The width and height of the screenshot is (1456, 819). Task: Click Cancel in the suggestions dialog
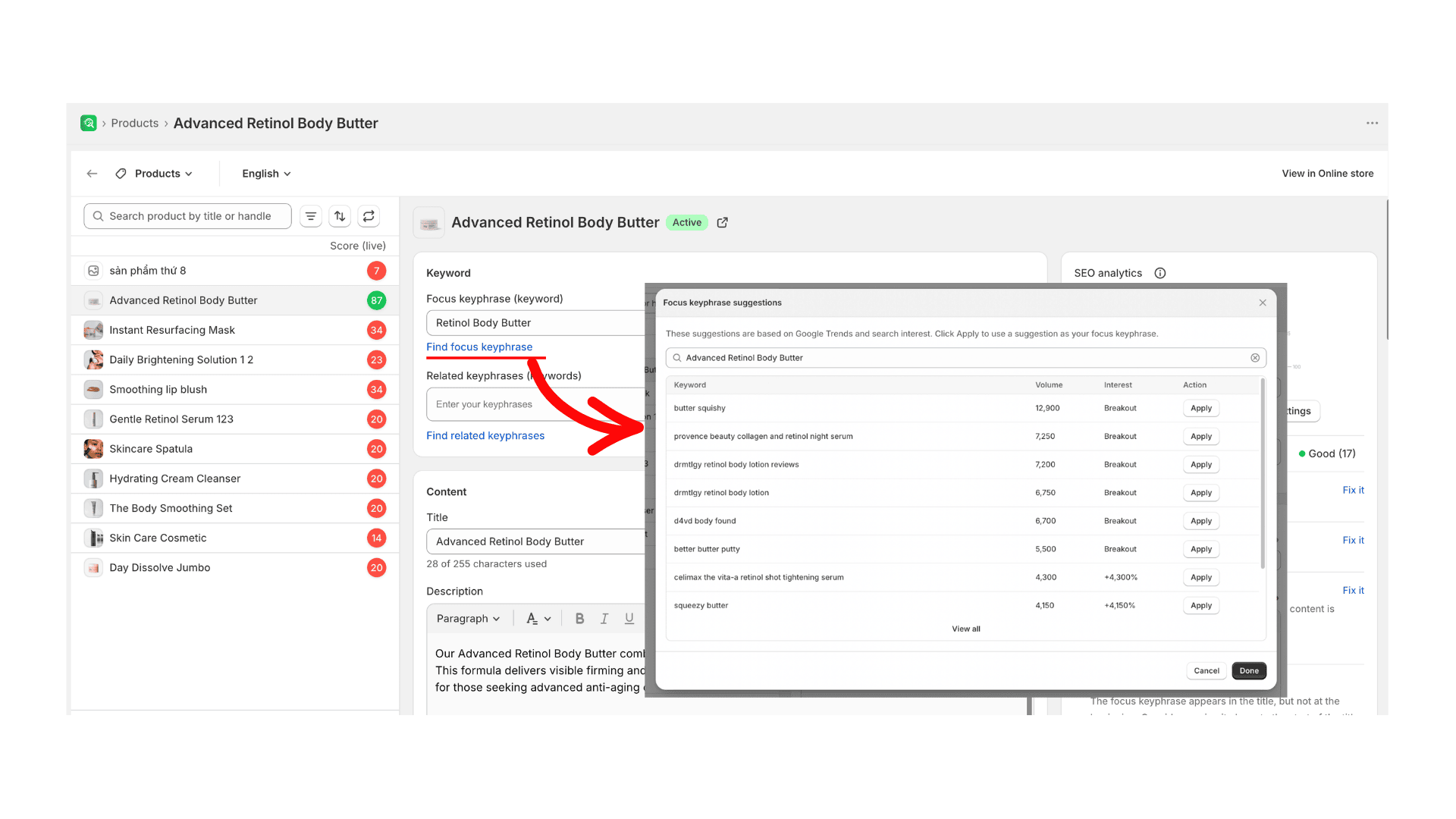pos(1207,670)
